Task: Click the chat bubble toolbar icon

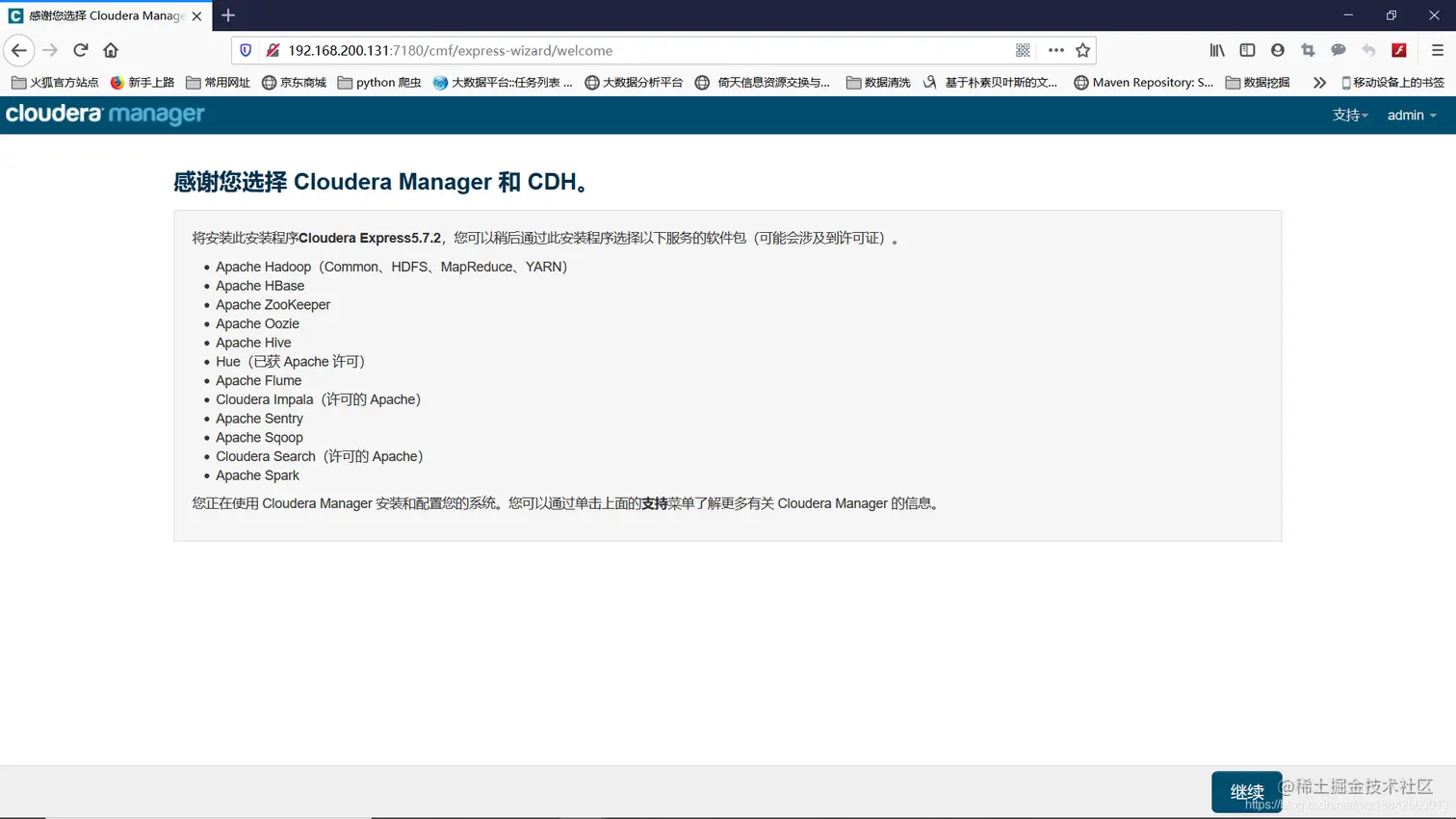Action: [1339, 50]
